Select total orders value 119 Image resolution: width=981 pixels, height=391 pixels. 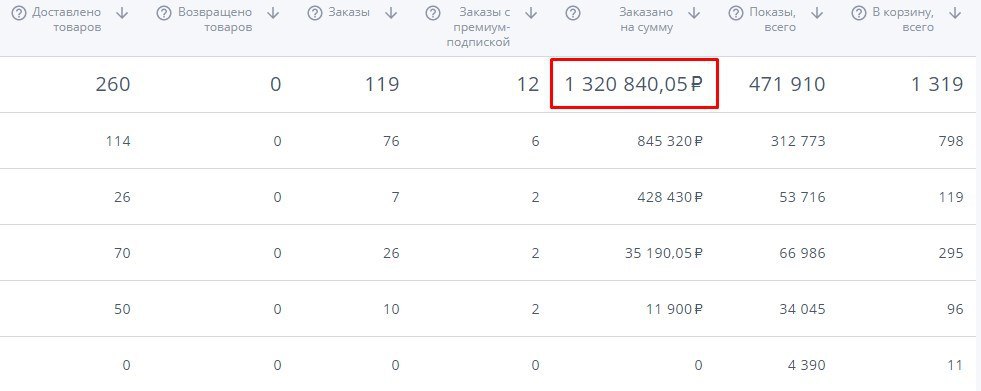382,84
